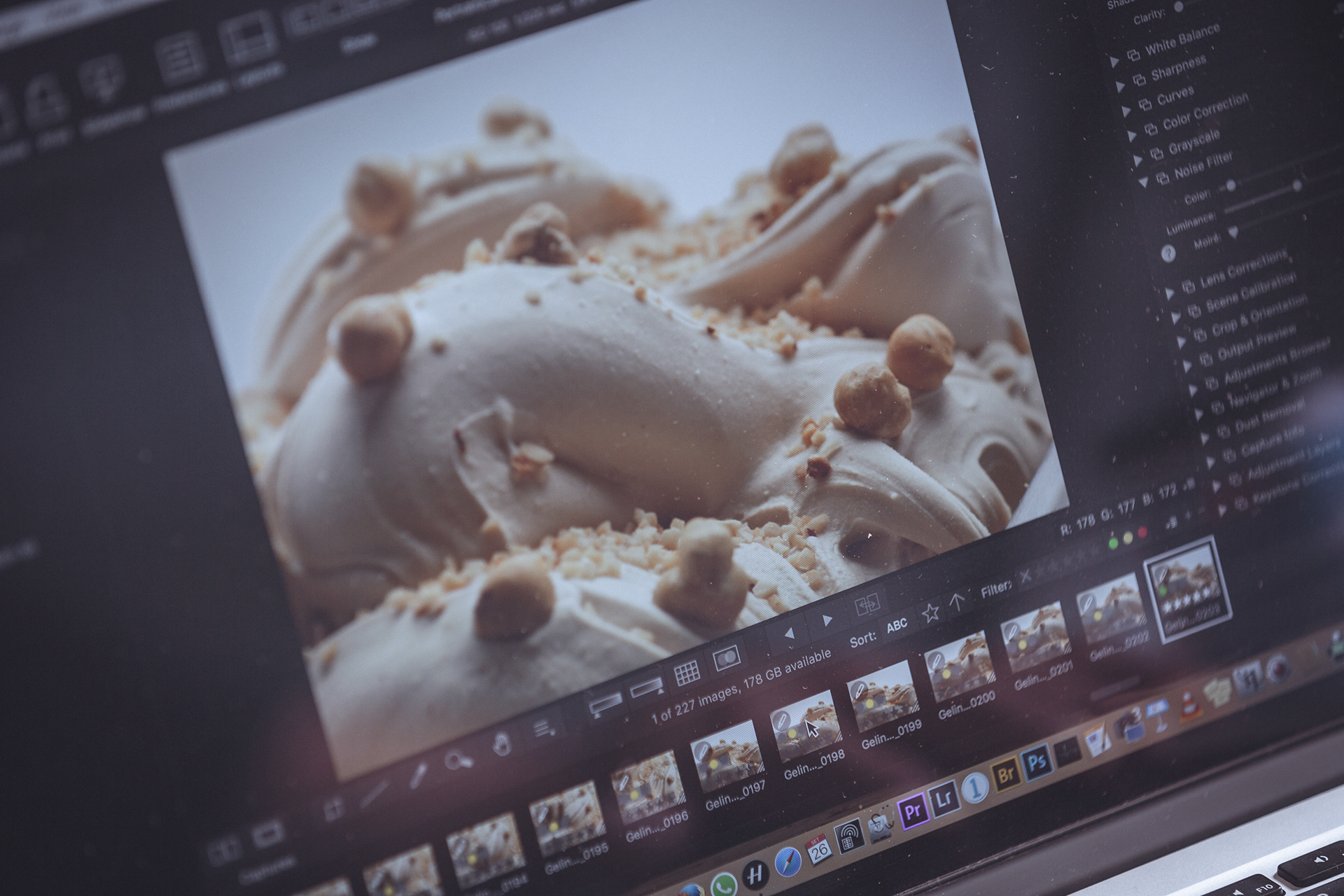The height and width of the screenshot is (896, 1344).
Task: Set the yellow approval dot
Action: tap(1128, 538)
